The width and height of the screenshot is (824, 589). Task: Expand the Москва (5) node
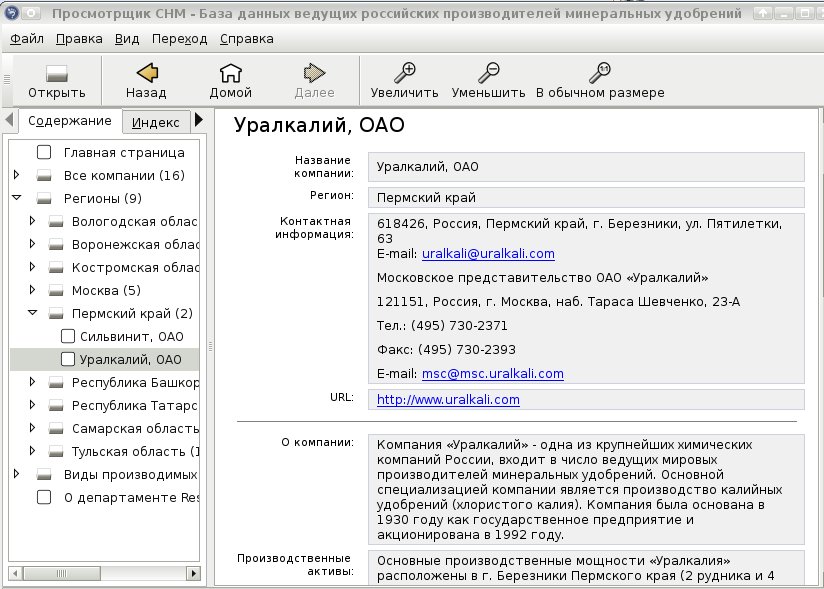click(32, 290)
